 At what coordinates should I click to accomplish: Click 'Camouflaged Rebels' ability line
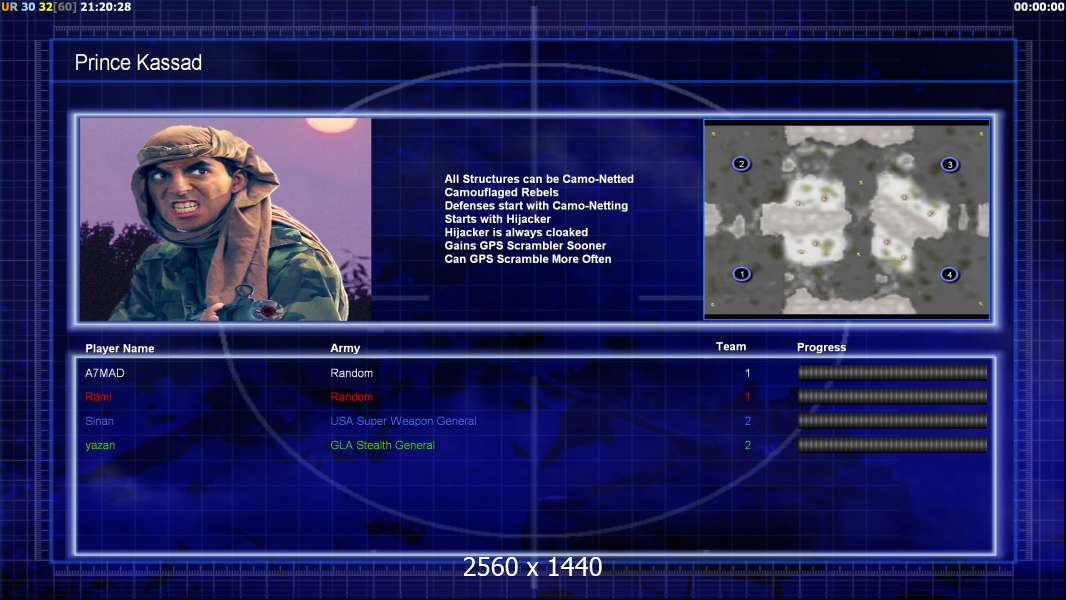point(501,192)
